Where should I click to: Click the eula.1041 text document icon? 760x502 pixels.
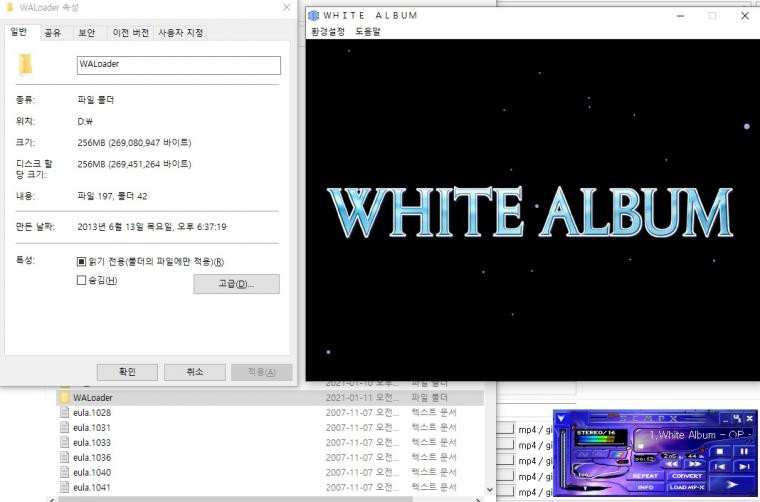64,487
